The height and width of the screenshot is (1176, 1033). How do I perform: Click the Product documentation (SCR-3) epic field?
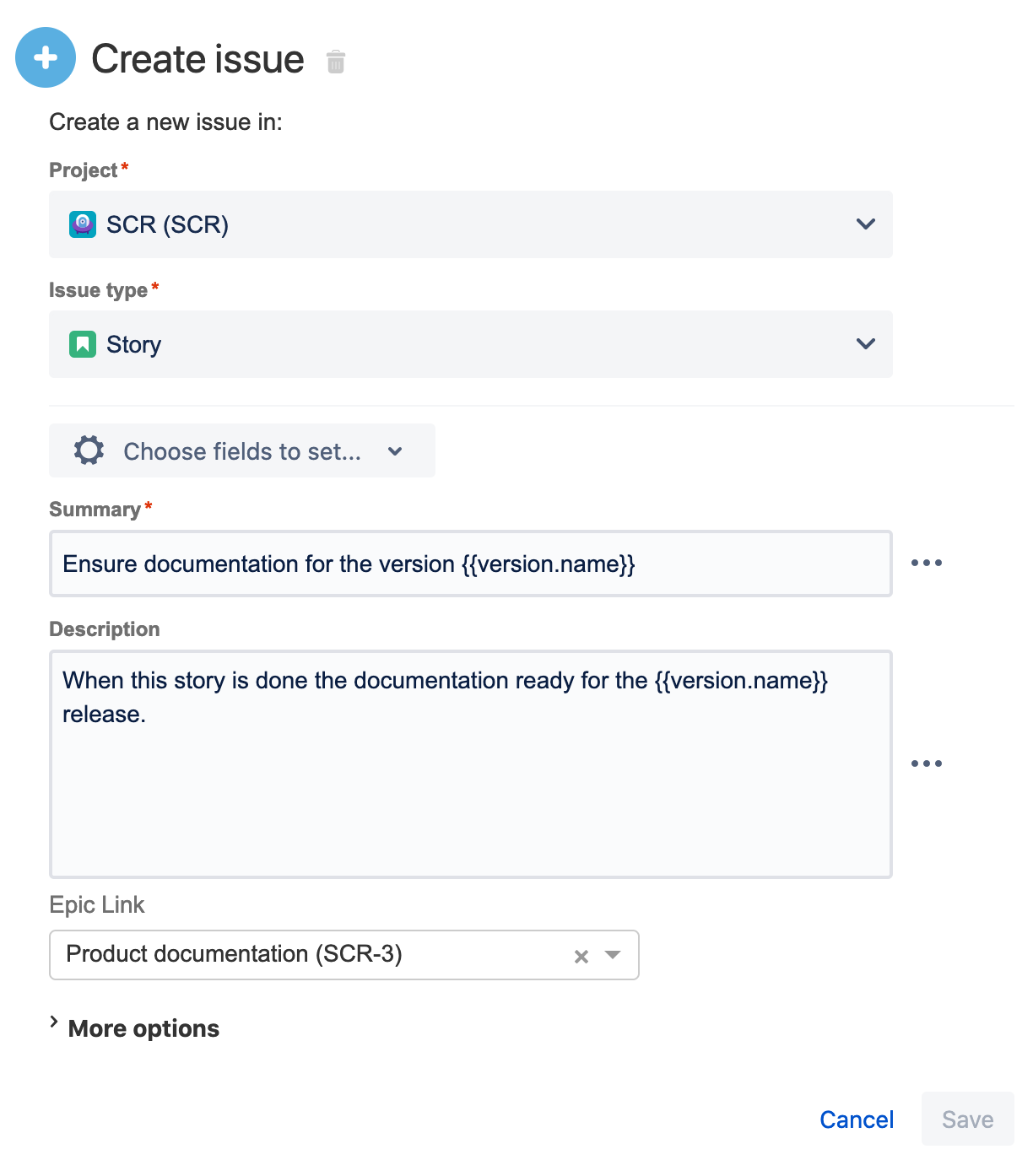[304, 955]
